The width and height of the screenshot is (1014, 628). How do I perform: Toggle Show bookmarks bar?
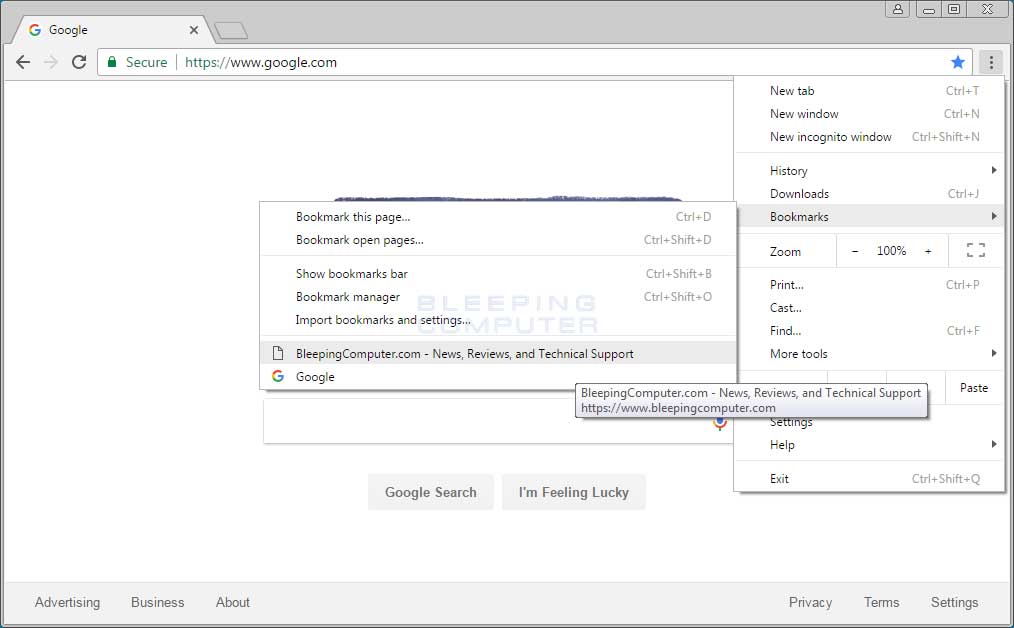coord(498,274)
